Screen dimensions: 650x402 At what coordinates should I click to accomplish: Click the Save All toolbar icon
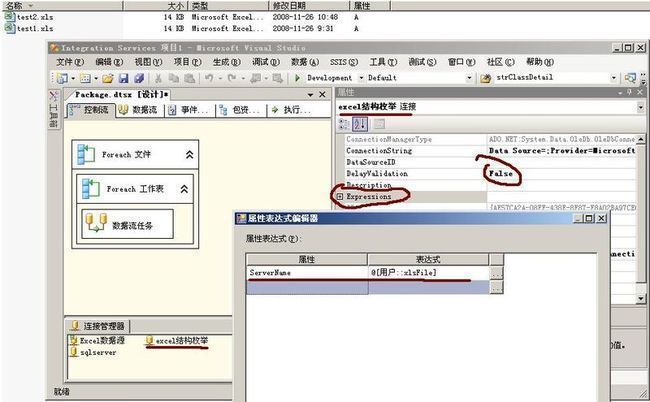click(139, 78)
